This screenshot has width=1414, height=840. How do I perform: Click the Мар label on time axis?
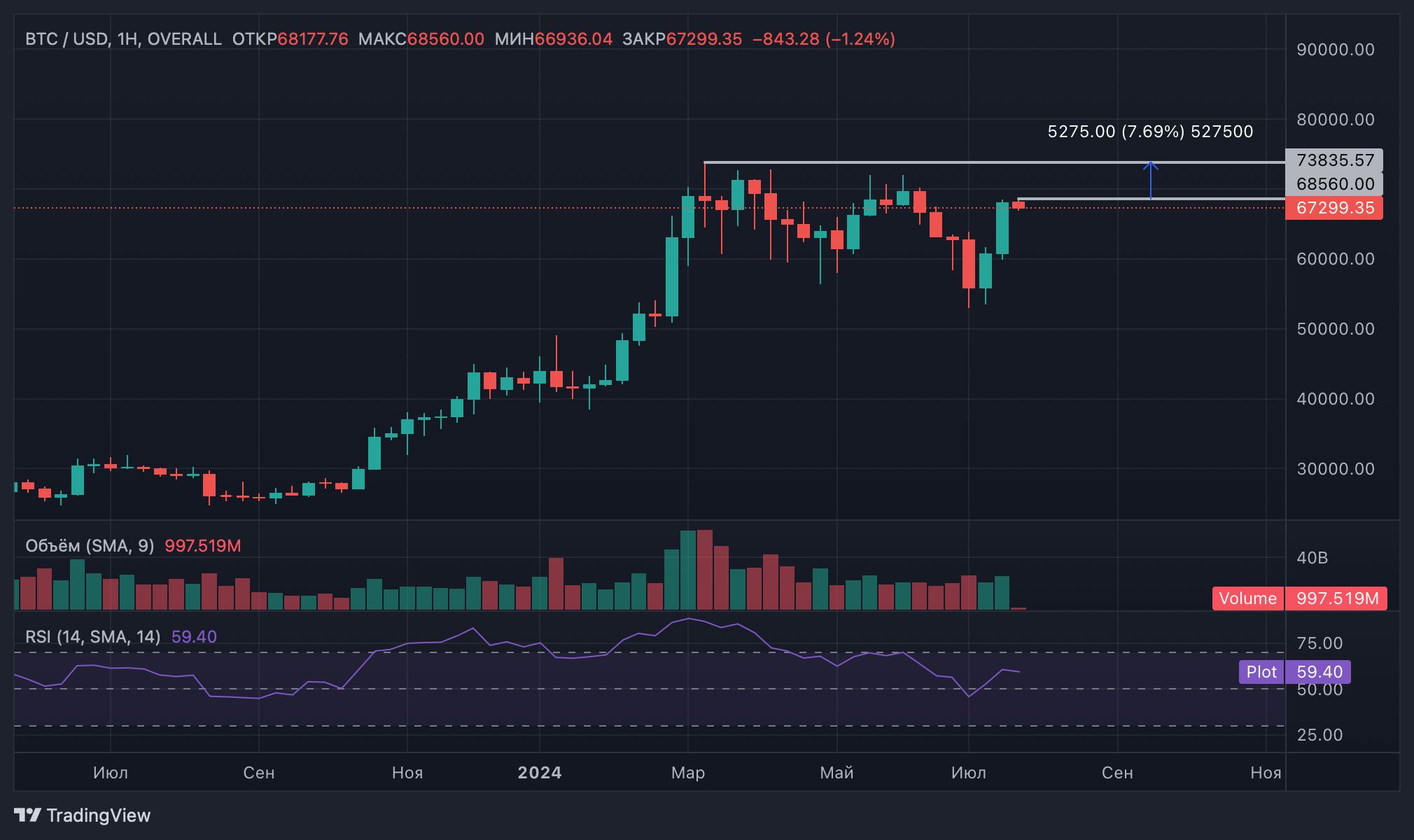[x=687, y=773]
